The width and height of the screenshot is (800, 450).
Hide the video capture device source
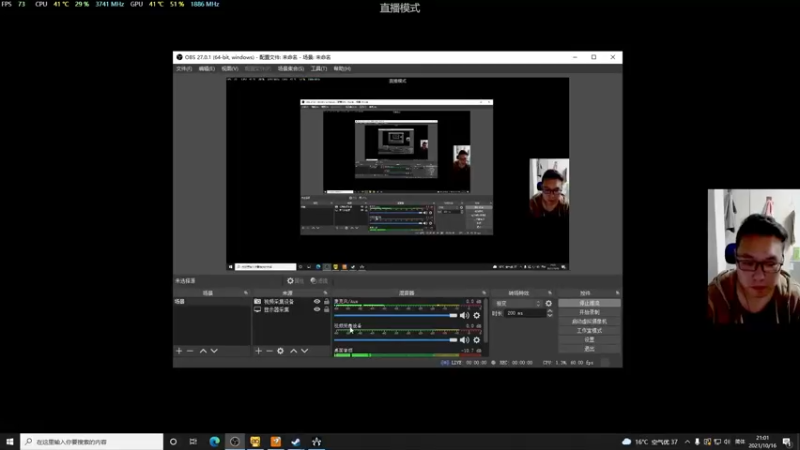pyautogui.click(x=317, y=302)
